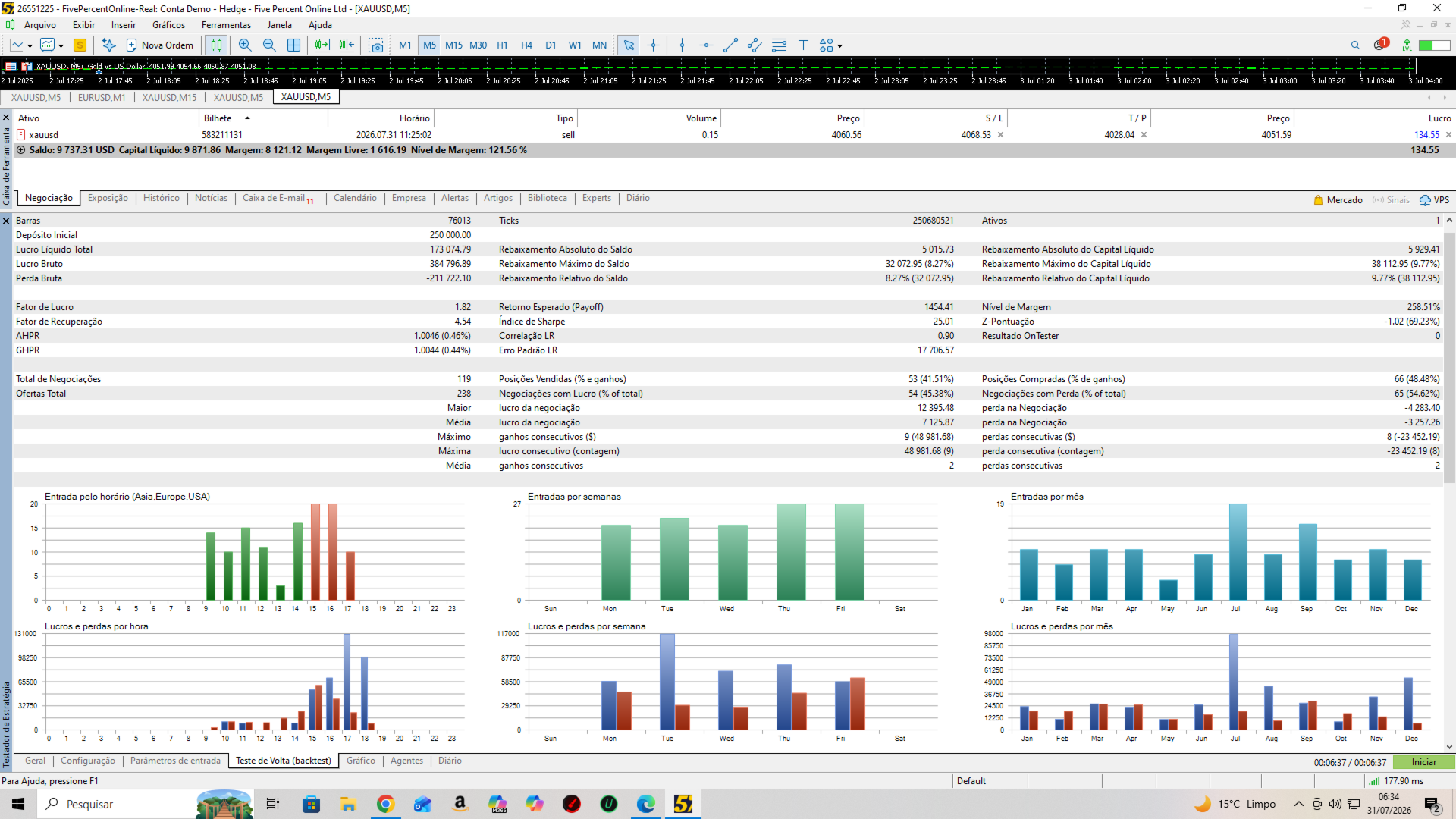Click the chart screenshot camera icon
Viewport: 1456px width, 819px height.
click(x=376, y=45)
